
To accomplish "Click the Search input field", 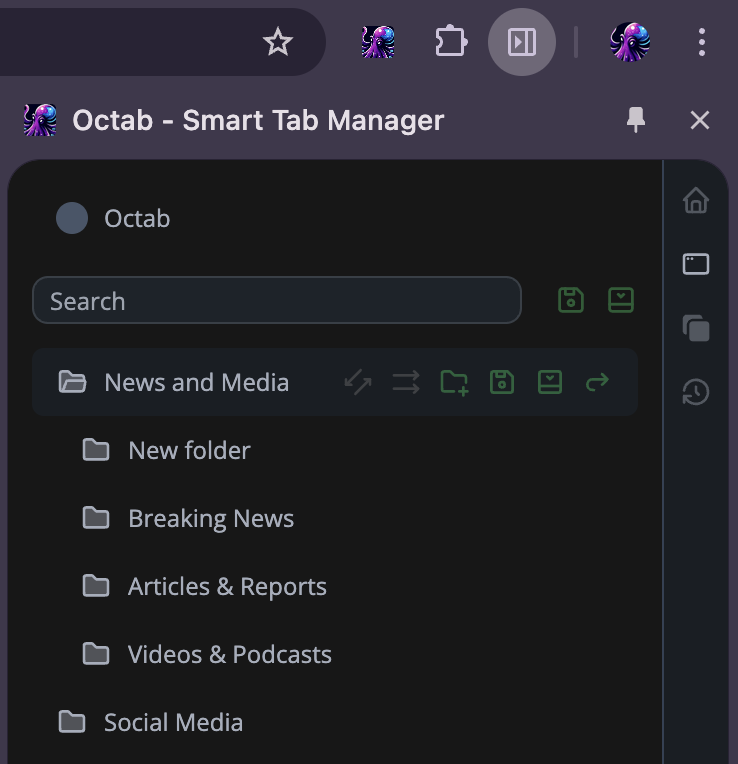I will coord(276,300).
